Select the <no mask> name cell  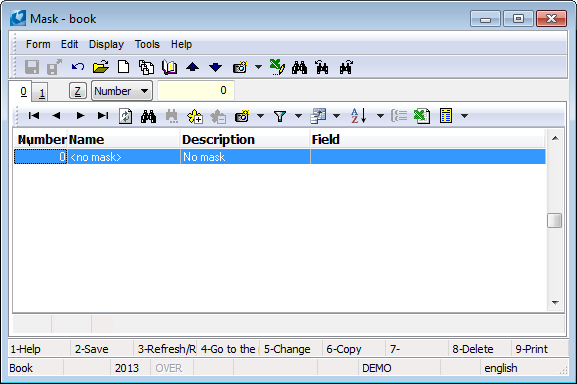124,157
